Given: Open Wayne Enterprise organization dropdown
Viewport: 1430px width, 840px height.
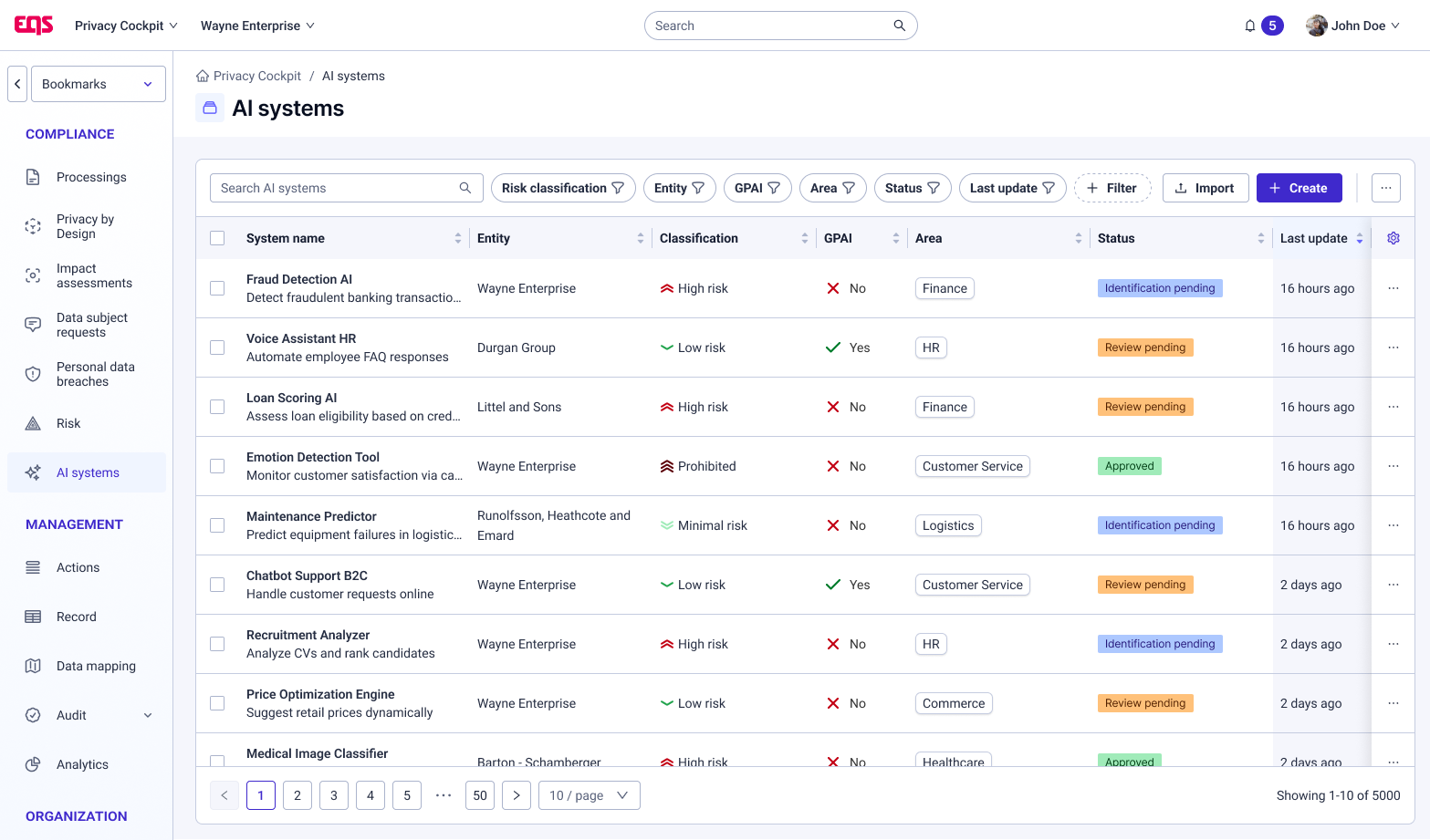Looking at the screenshot, I should coord(257,26).
